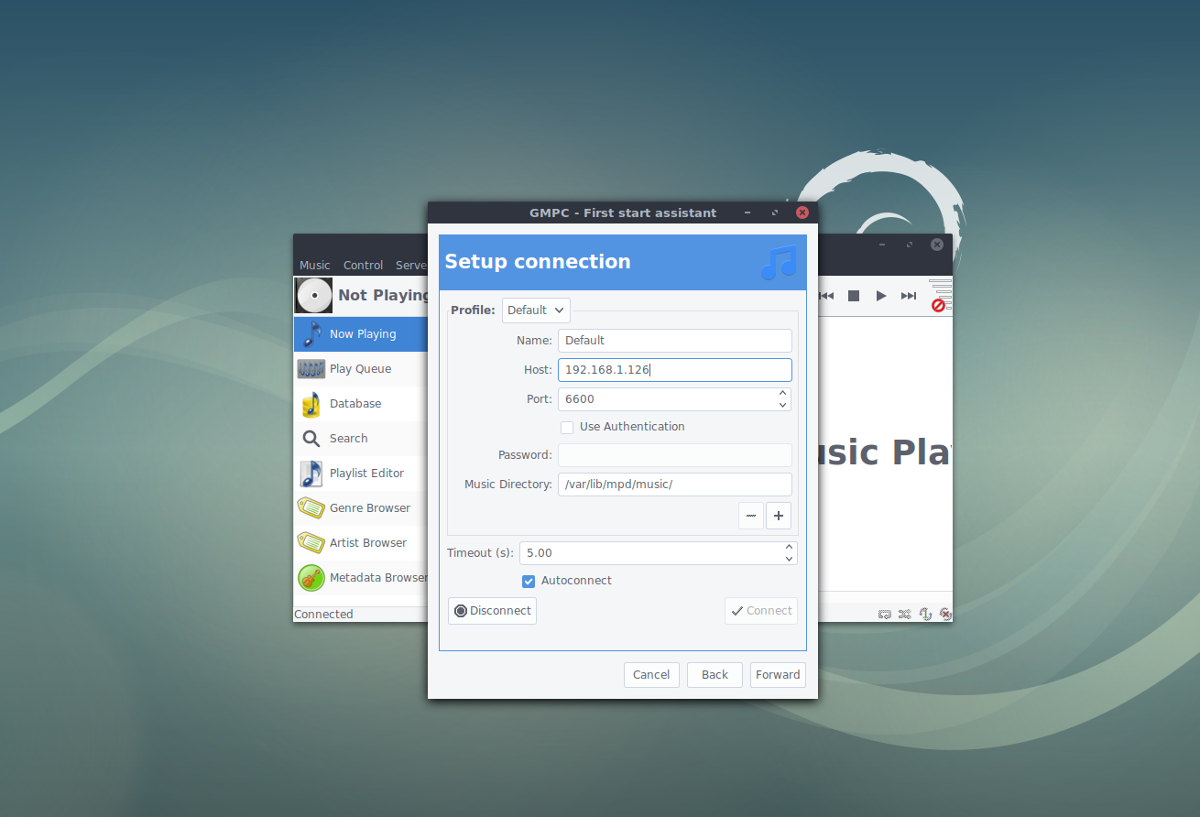Increase Port value with up arrow
Viewport: 1200px width, 817px height.
(782, 393)
